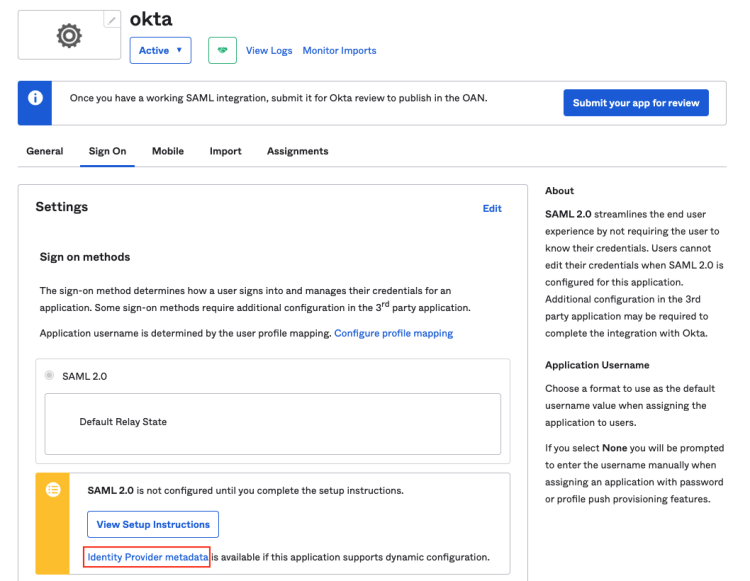Open the Identity Provider metadata link
Image resolution: width=750 pixels, height=581 pixels.
[x=147, y=557]
